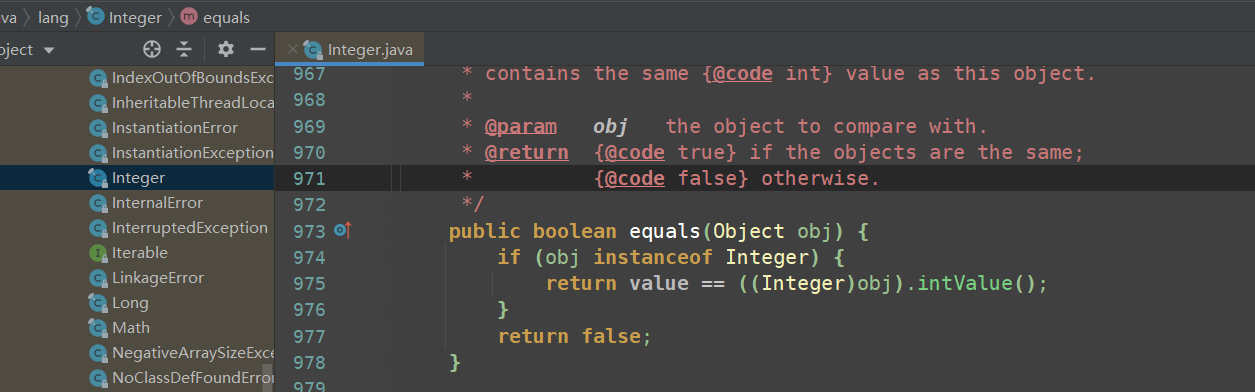Image resolution: width=1255 pixels, height=392 pixels.
Task: Select Integer class in project tree
Action: pyautogui.click(x=138, y=178)
